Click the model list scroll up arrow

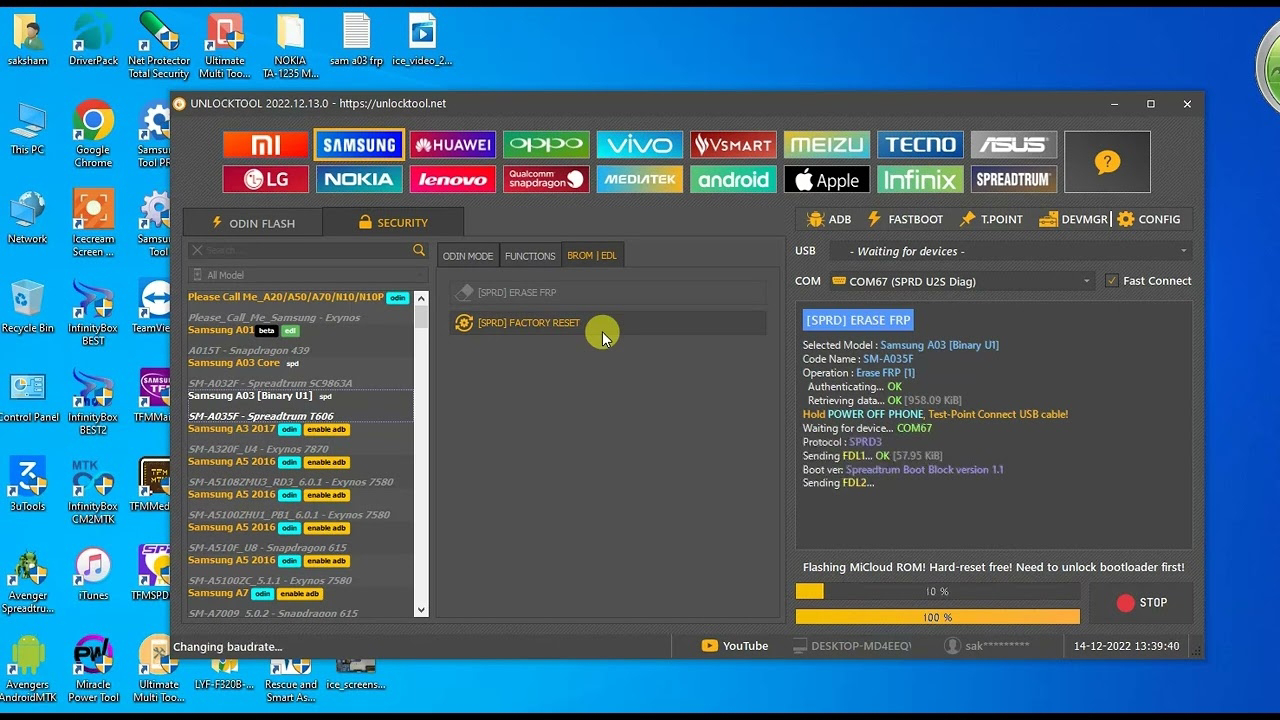coord(421,298)
